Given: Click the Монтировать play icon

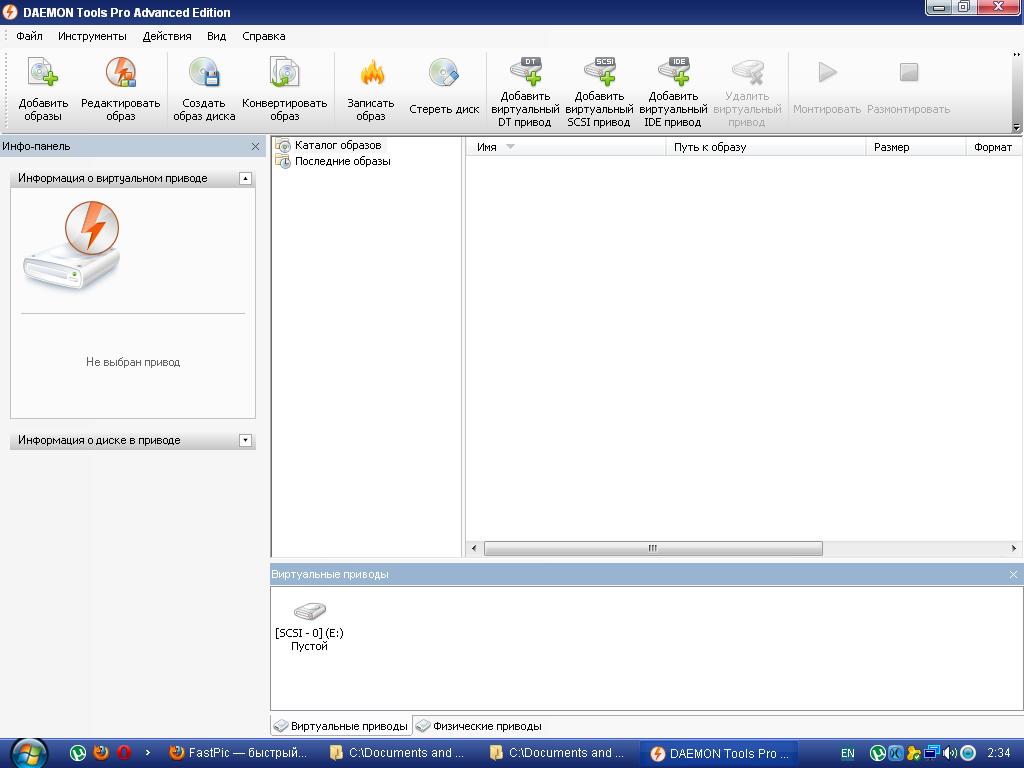Looking at the screenshot, I should pos(827,72).
